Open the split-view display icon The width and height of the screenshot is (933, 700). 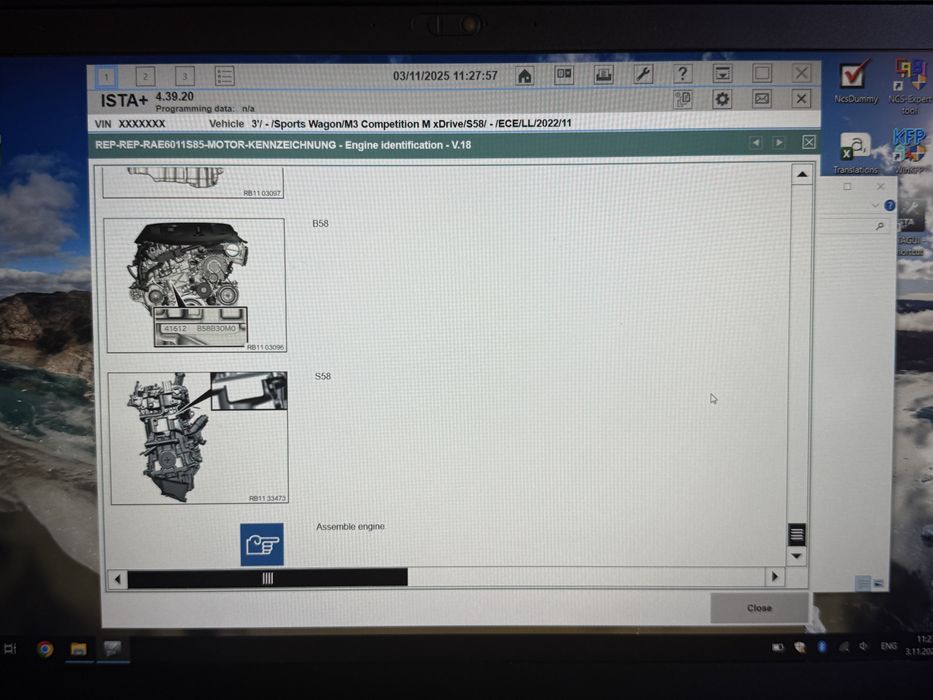563,74
